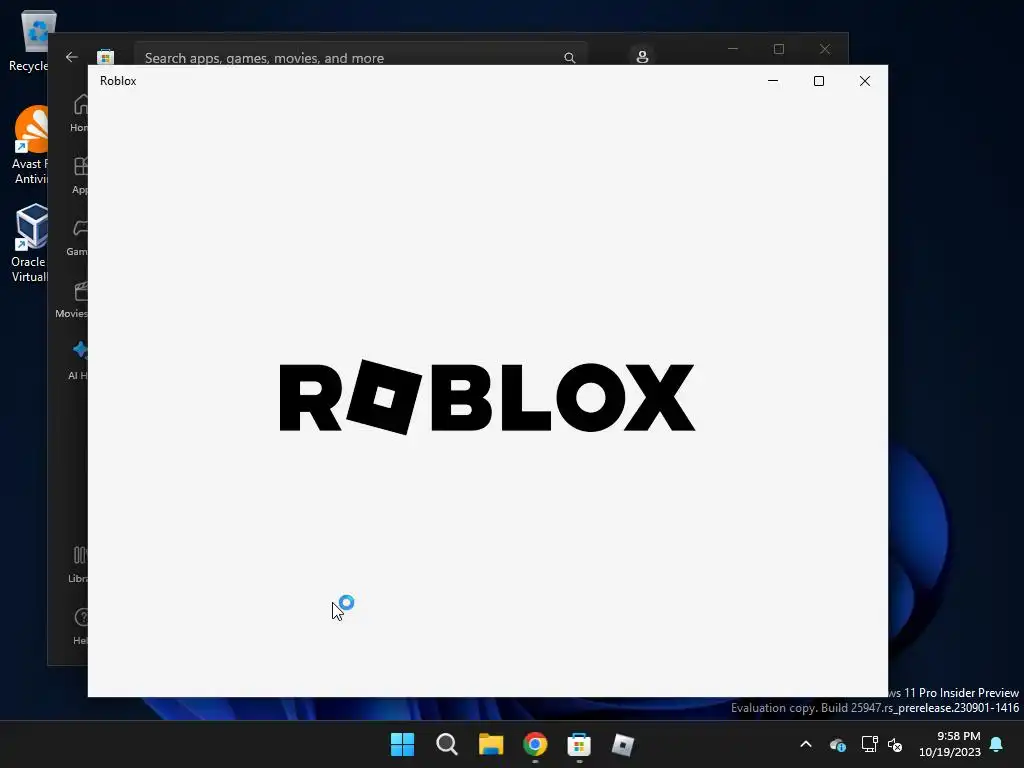Image resolution: width=1024 pixels, height=768 pixels.
Task: Select the Roblox taskbar icon
Action: click(623, 744)
